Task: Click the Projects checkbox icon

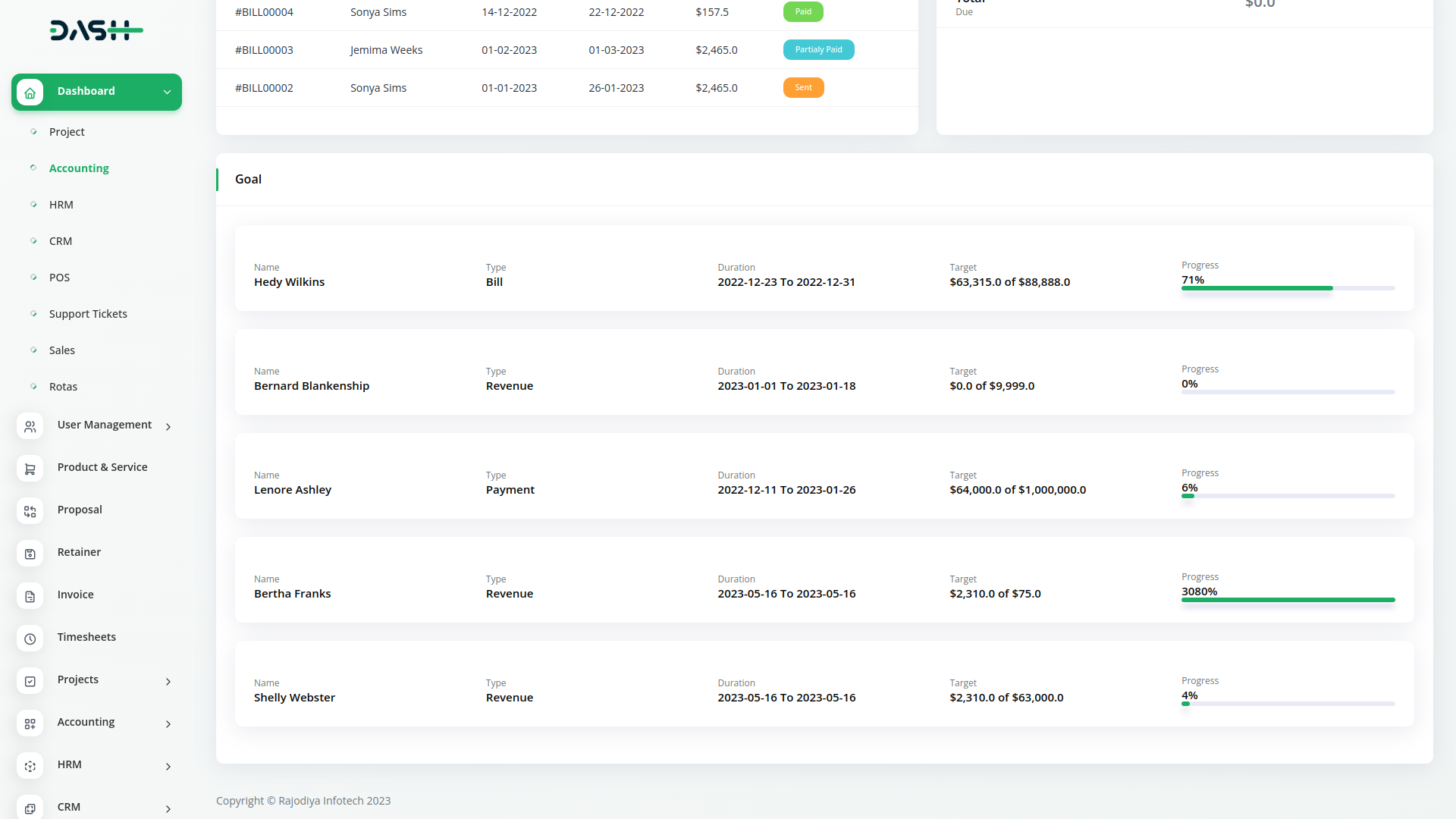Action: point(30,682)
